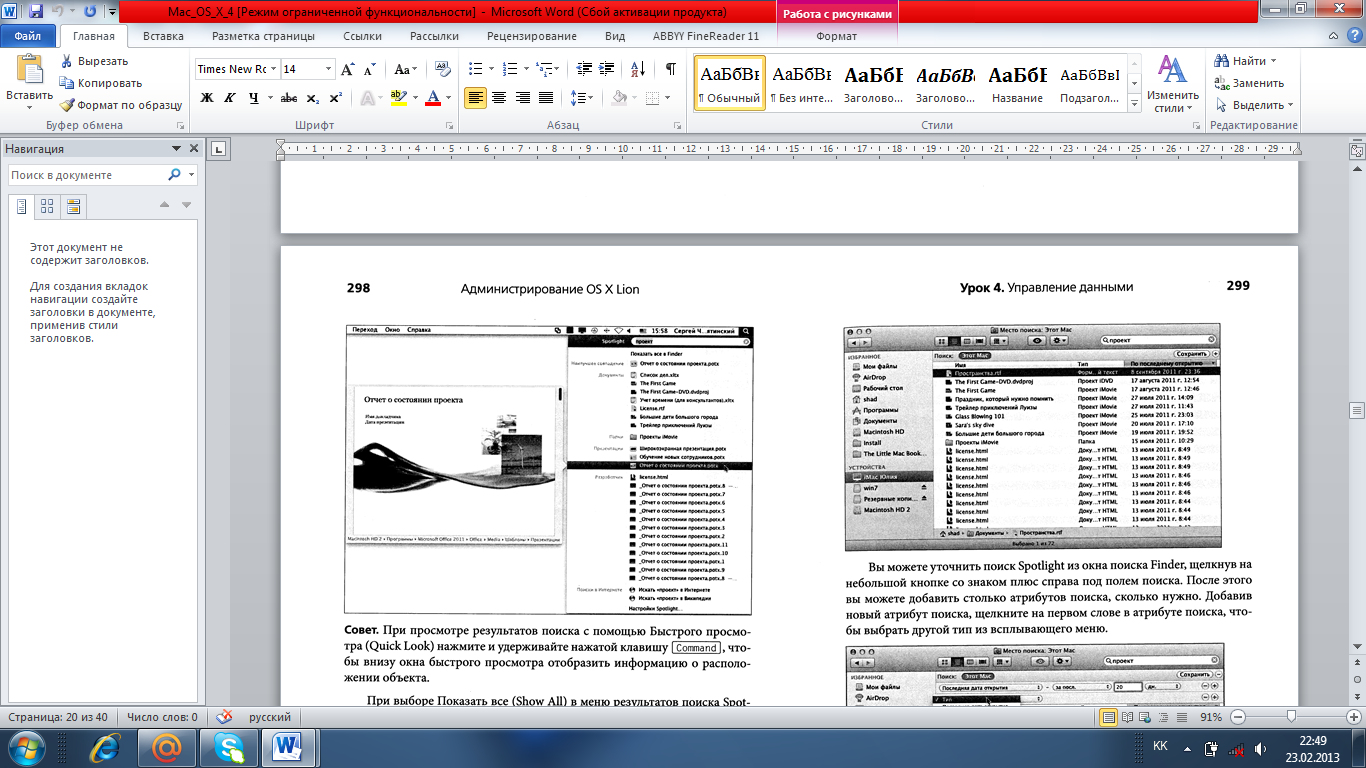Open the borders dropdown arrow
The image size is (1366, 768).
pyautogui.click(x=668, y=98)
